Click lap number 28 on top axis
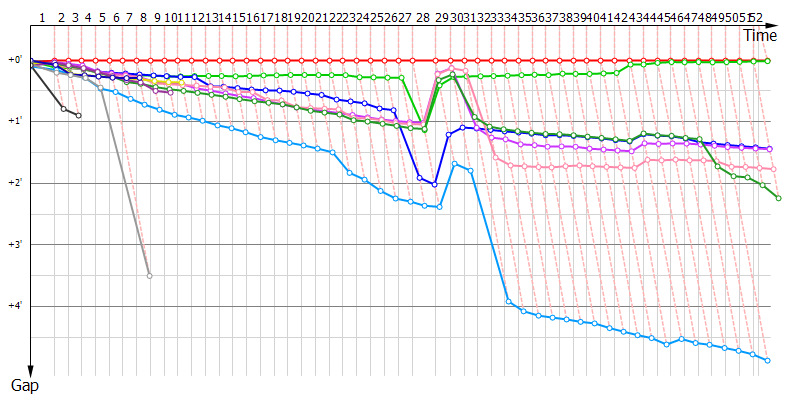This screenshot has height=400, width=800. tap(423, 18)
